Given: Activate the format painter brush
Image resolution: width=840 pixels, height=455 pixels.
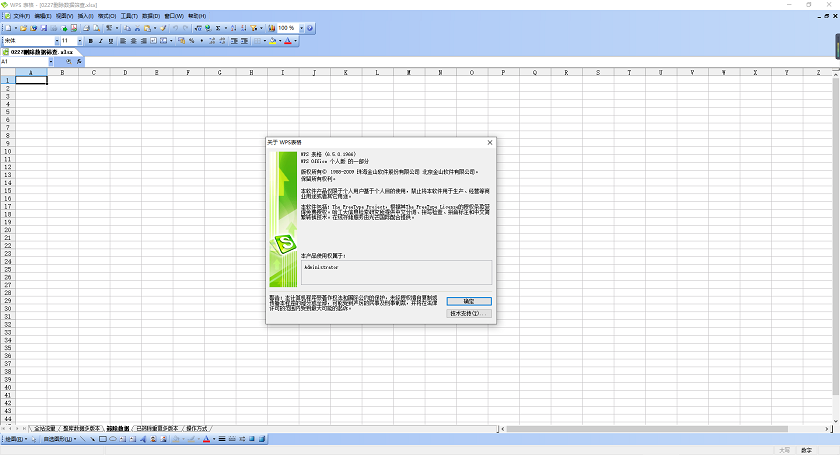Looking at the screenshot, I should (x=163, y=28).
